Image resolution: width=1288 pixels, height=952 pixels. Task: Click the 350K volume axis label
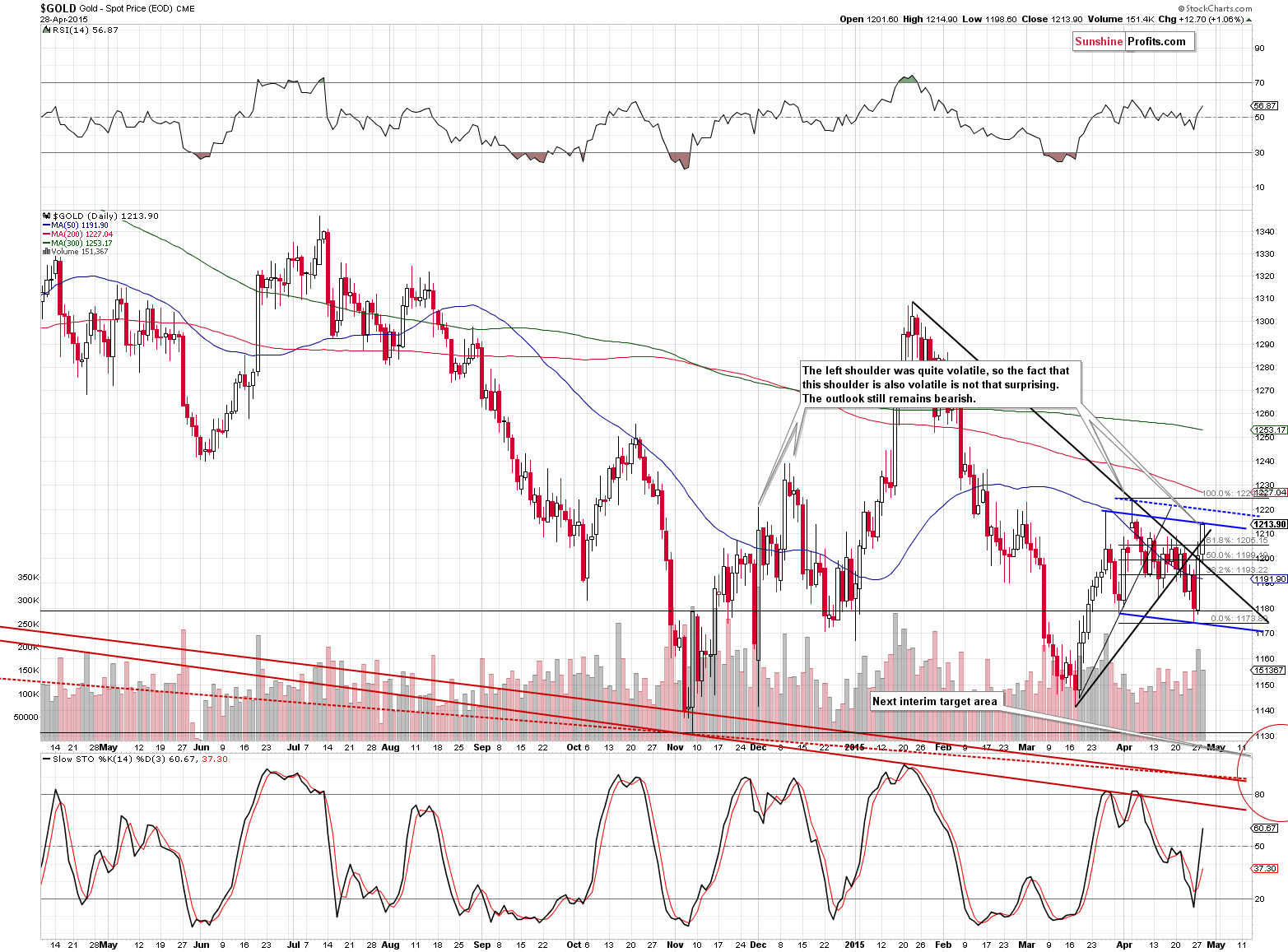pos(28,578)
